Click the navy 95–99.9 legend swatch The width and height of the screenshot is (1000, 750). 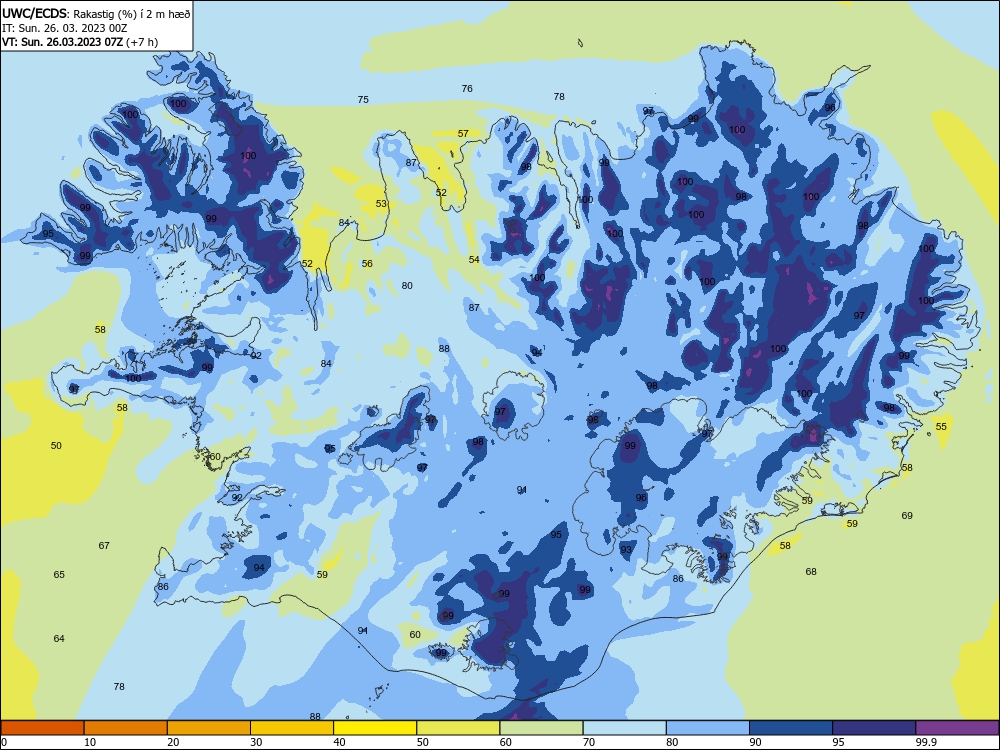point(874,728)
